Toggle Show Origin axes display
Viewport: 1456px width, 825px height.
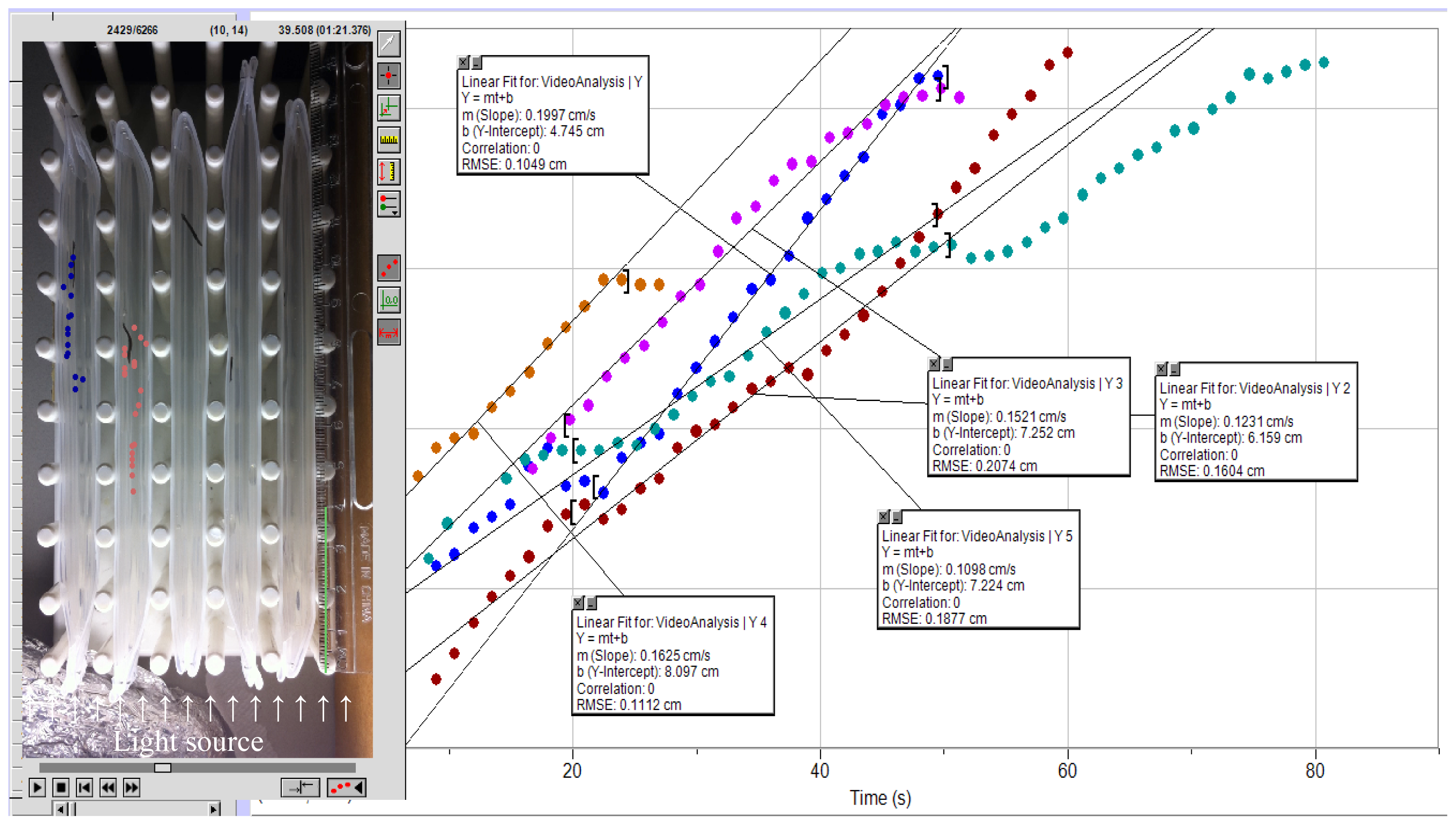(389, 300)
